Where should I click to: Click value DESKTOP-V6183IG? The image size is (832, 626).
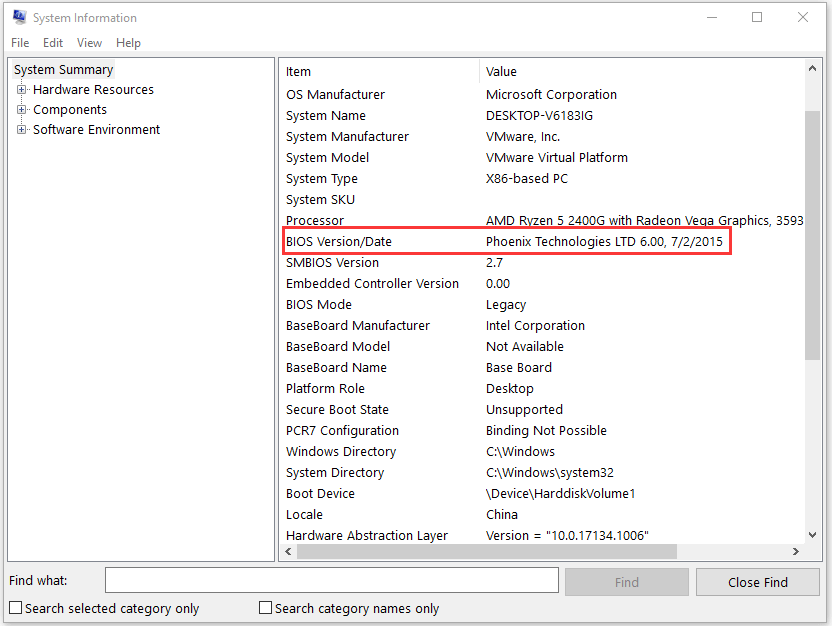(540, 116)
